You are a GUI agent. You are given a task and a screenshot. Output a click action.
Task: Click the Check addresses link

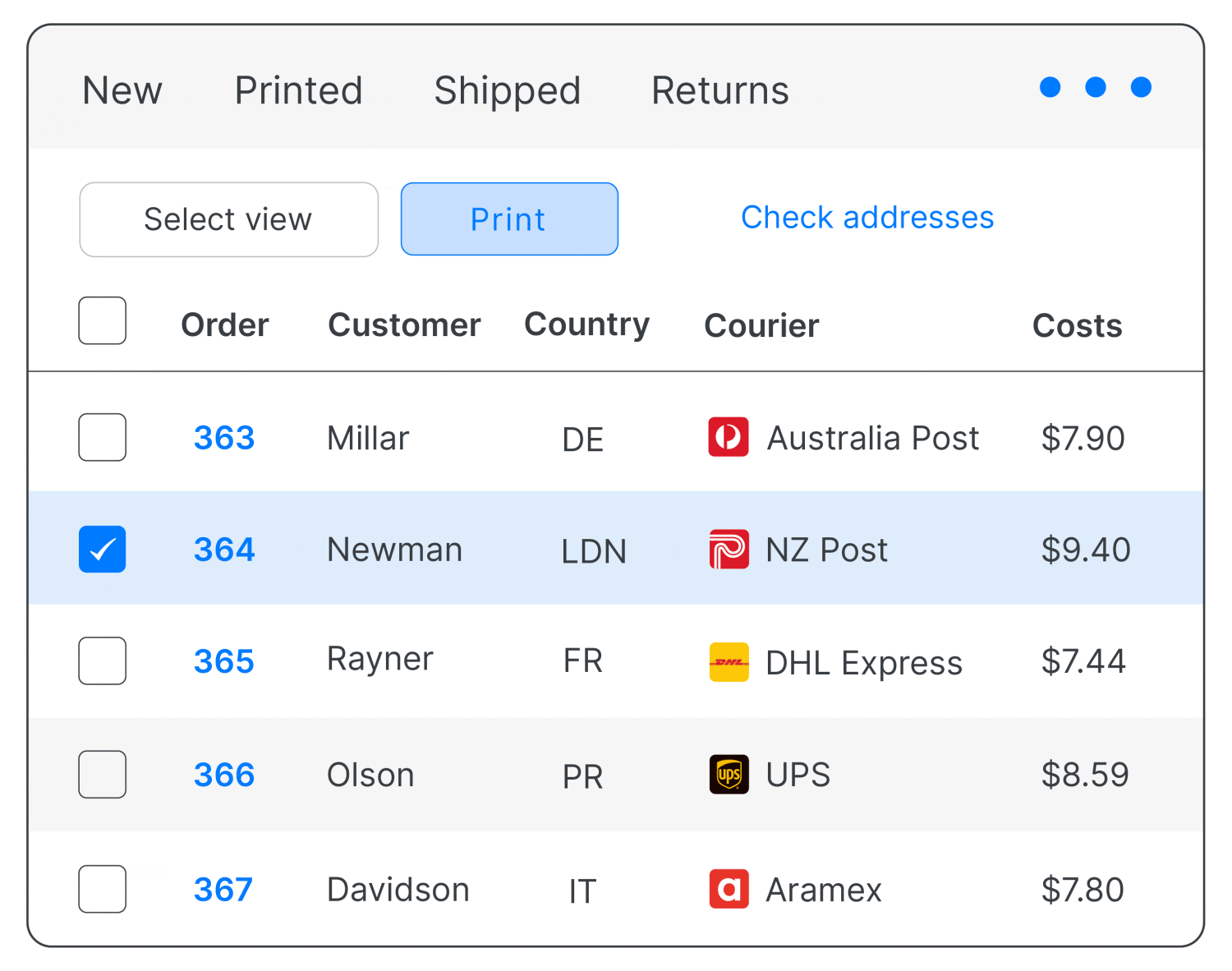tap(867, 218)
